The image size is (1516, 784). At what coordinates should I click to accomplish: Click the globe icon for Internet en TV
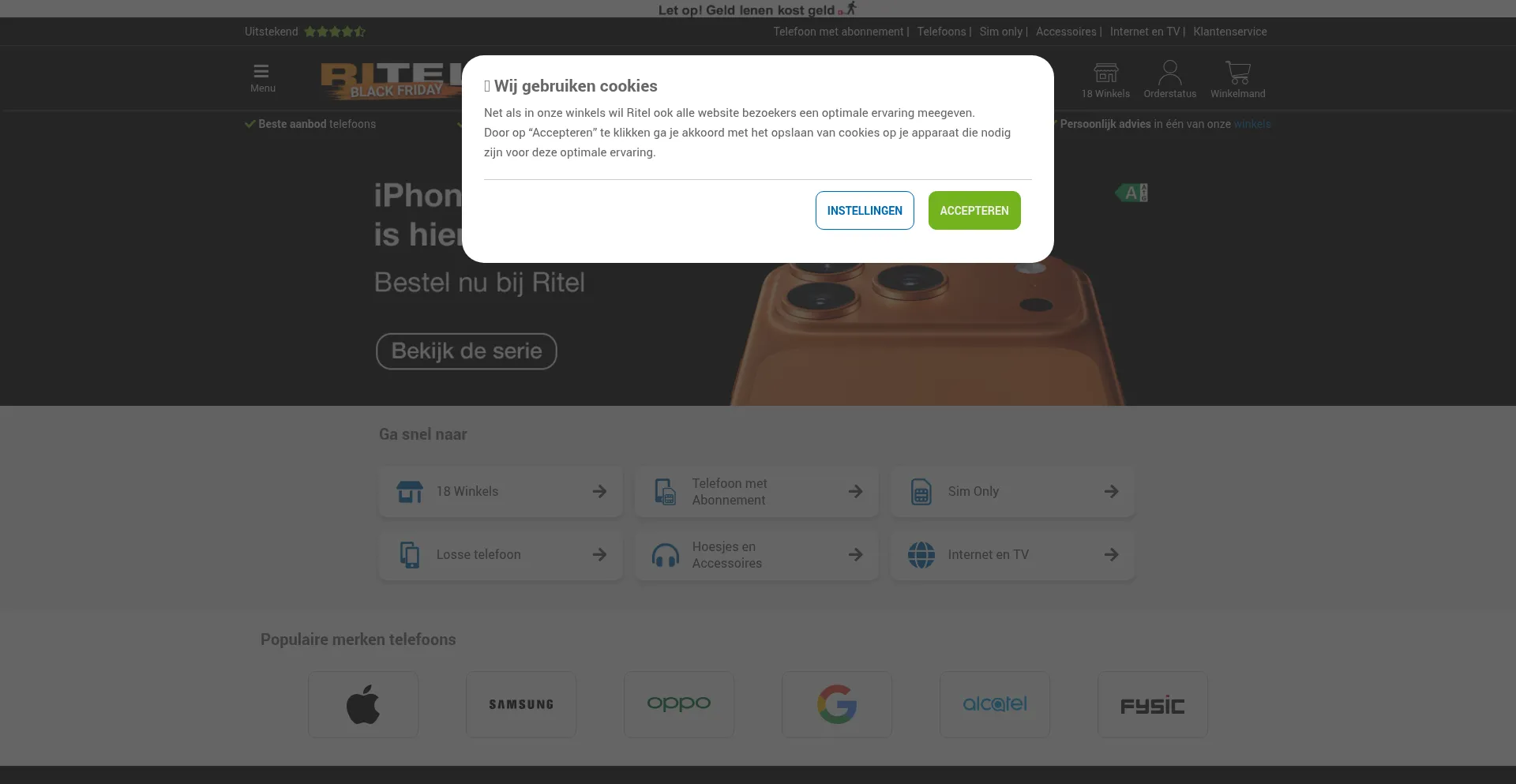coord(921,555)
